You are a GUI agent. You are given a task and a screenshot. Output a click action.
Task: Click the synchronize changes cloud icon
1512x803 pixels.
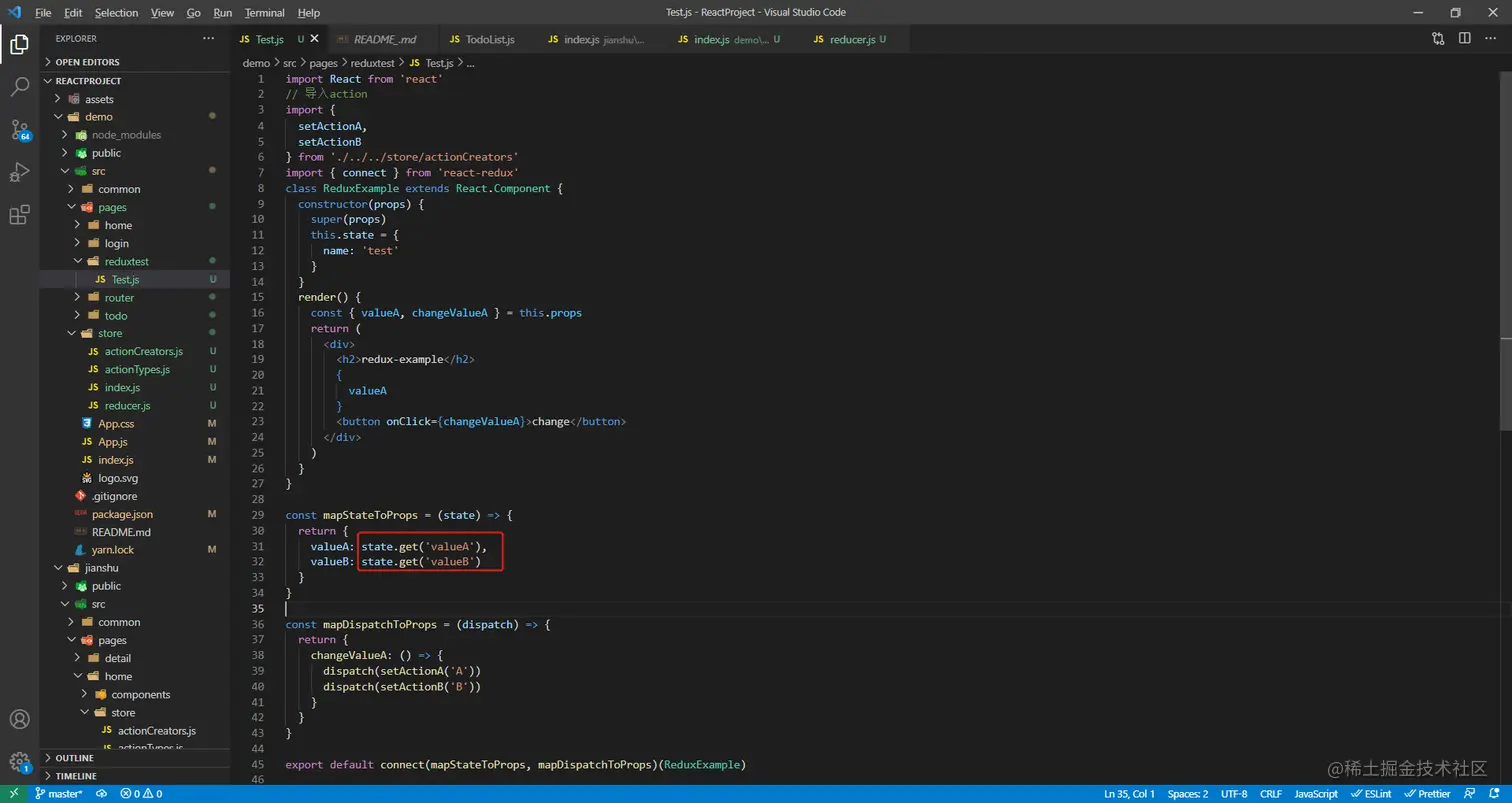(101, 794)
